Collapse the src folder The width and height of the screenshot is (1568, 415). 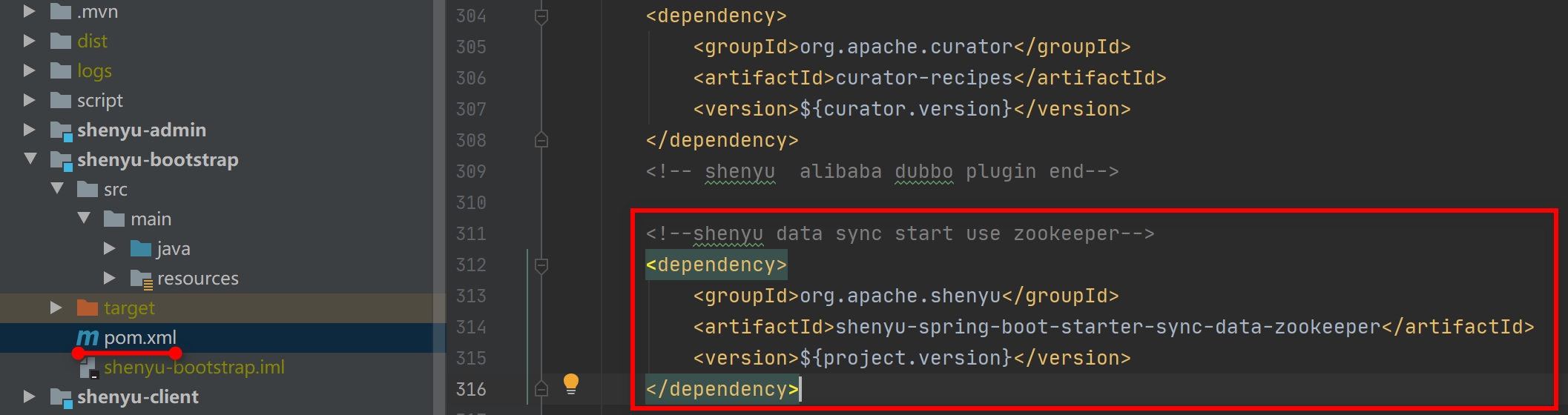click(x=57, y=189)
